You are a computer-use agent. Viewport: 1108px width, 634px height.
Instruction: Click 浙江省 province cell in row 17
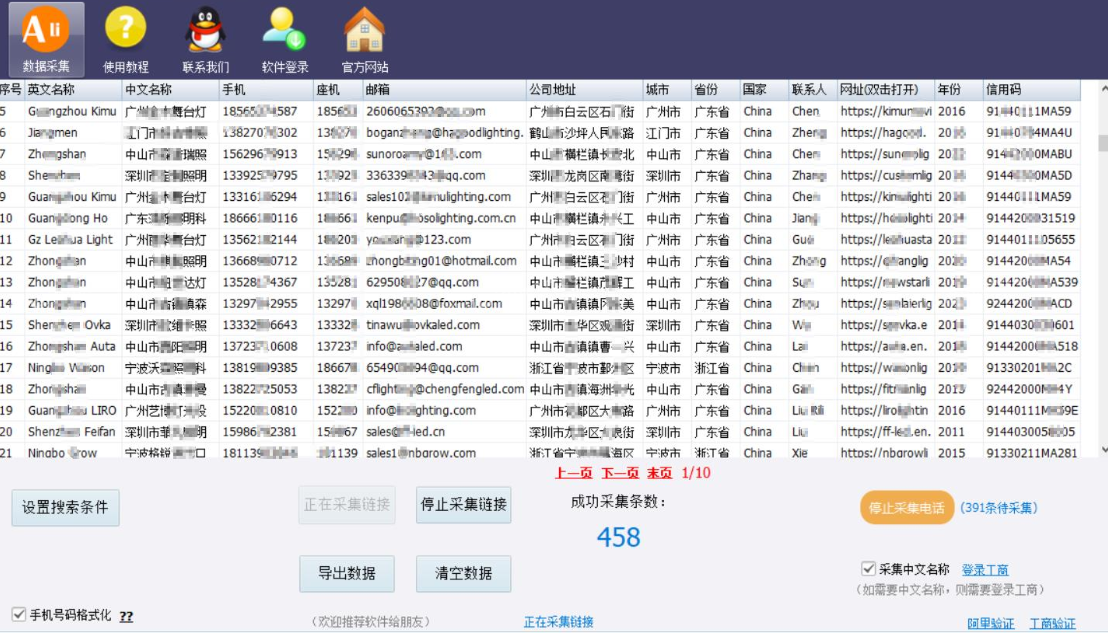712,368
